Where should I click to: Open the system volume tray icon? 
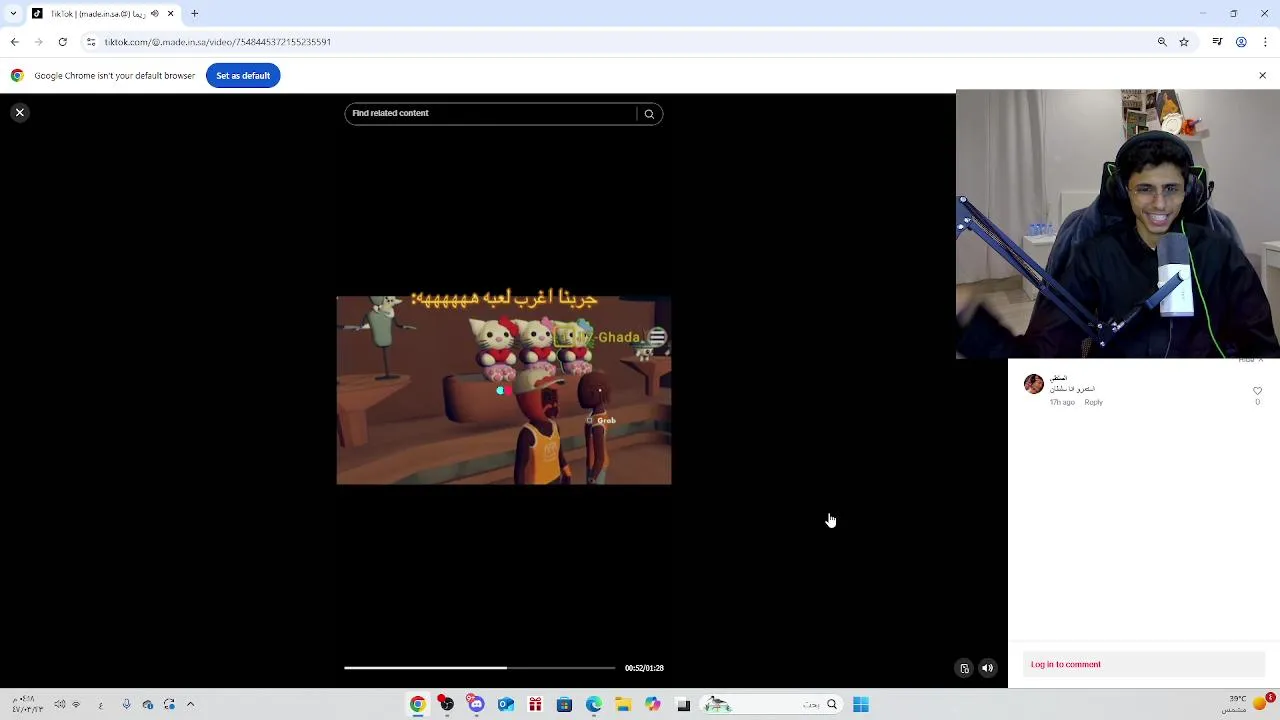coord(60,705)
